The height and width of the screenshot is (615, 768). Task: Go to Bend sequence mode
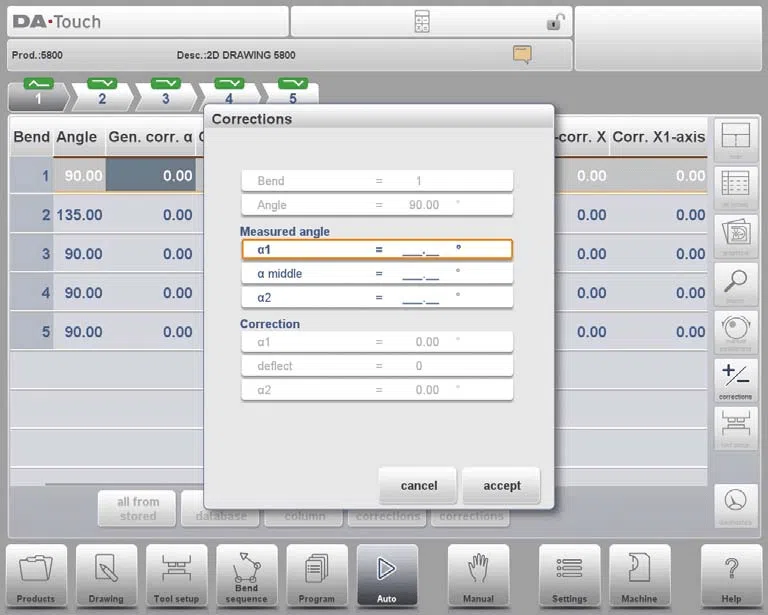[x=246, y=576]
